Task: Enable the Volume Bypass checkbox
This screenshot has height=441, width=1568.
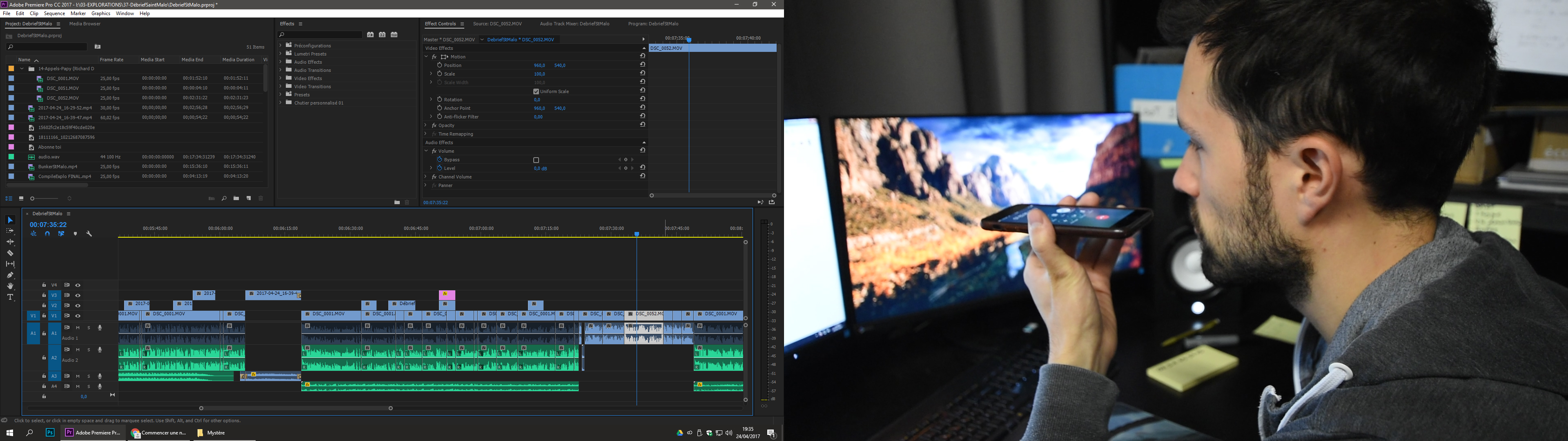Action: pos(536,160)
